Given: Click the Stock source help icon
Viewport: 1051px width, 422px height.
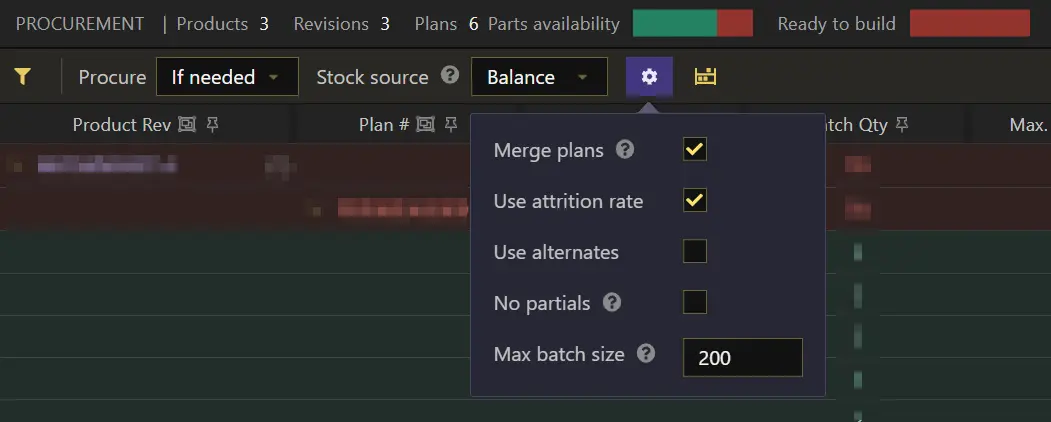Looking at the screenshot, I should (450, 75).
